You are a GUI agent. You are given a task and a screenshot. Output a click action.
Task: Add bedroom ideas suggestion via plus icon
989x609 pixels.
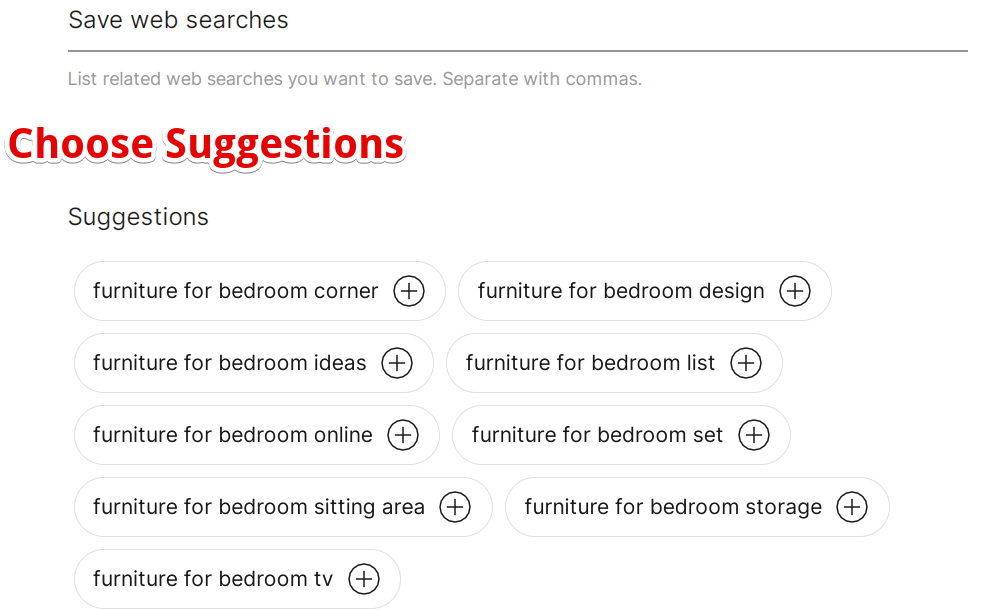tap(397, 362)
